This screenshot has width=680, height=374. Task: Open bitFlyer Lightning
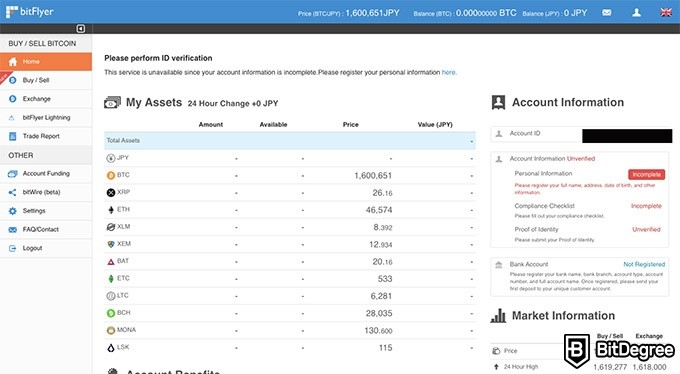click(46, 118)
